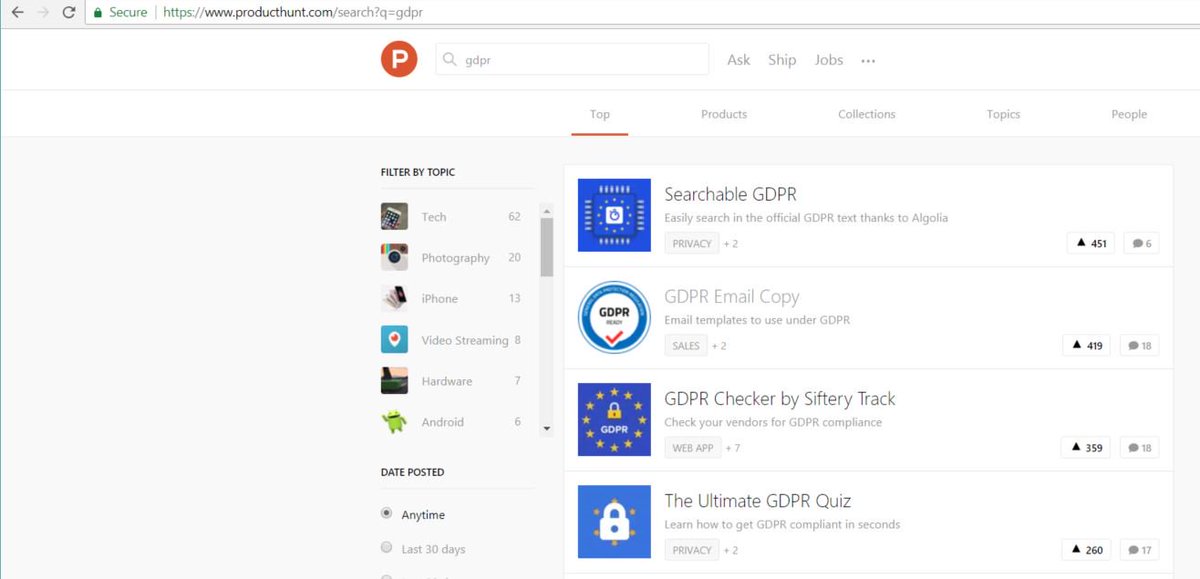This screenshot has width=1200, height=579.
Task: Choose the Last 30 days filter option
Action: click(386, 548)
